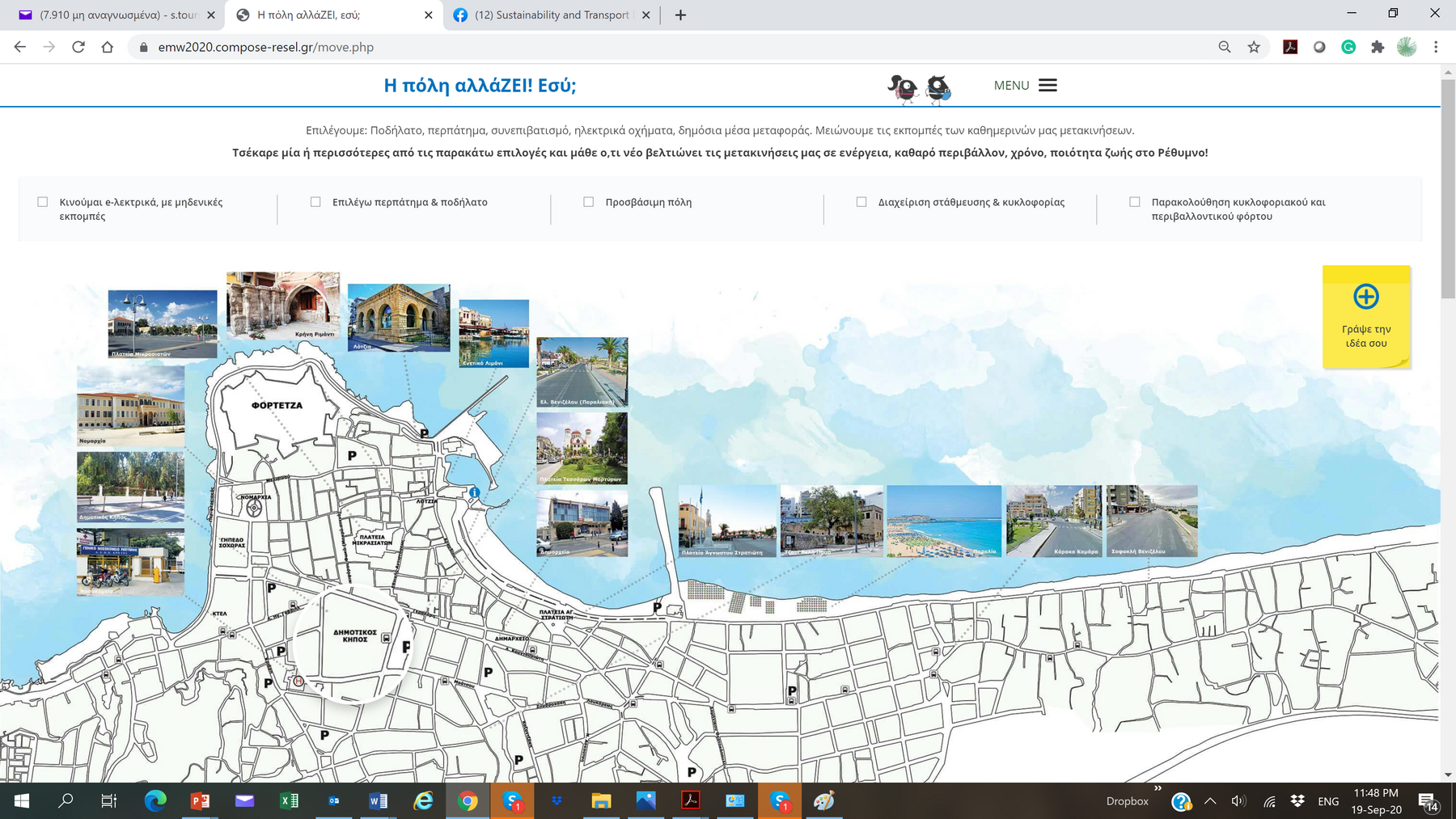Enable the περπάτημα & ποδήλατο checkbox
The width and height of the screenshot is (1456, 819).
[315, 202]
